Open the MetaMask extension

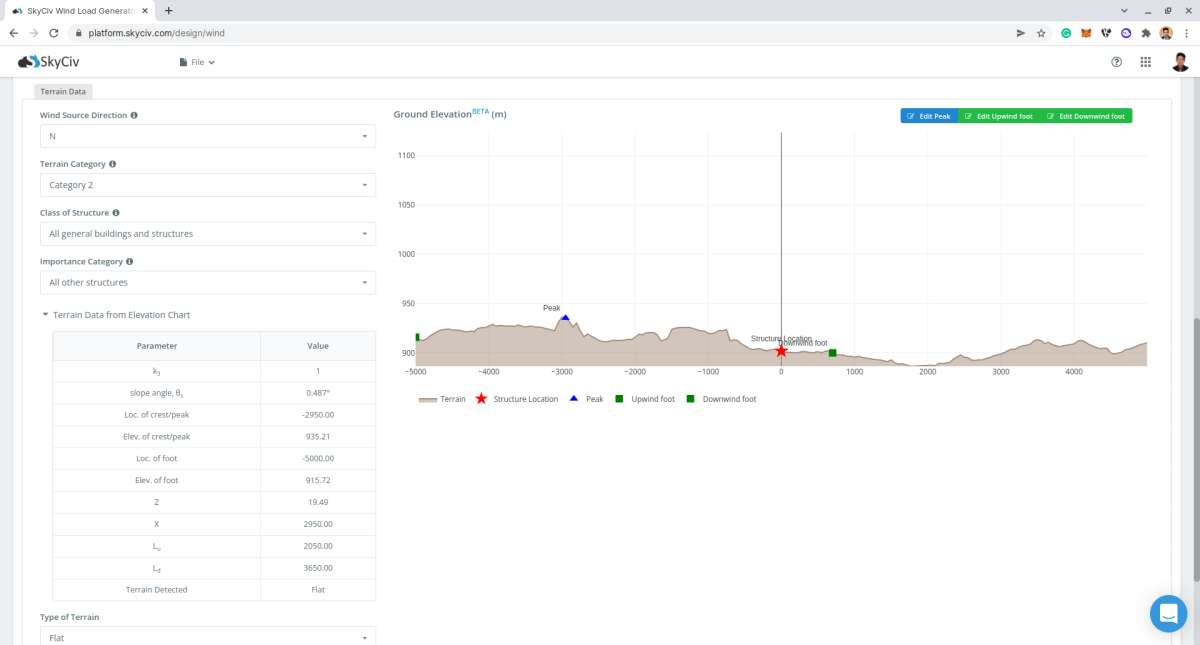(x=1085, y=32)
